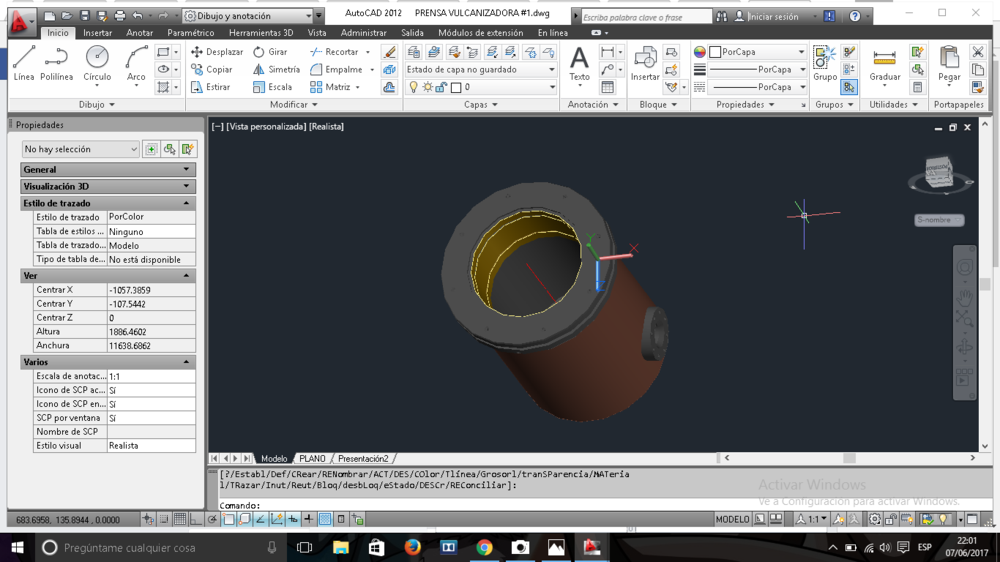The width and height of the screenshot is (1000, 562).
Task: Toggle the layer lock icon
Action: coord(441,88)
